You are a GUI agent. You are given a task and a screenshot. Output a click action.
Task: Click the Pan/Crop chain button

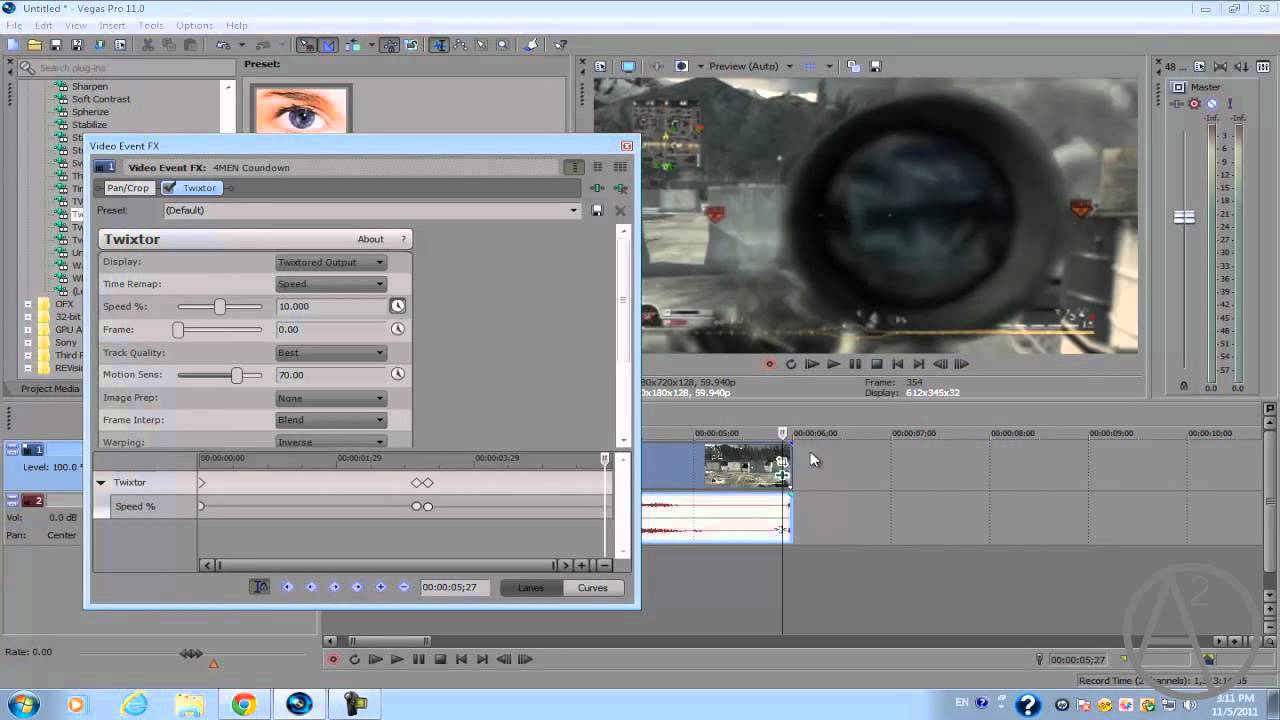[127, 188]
